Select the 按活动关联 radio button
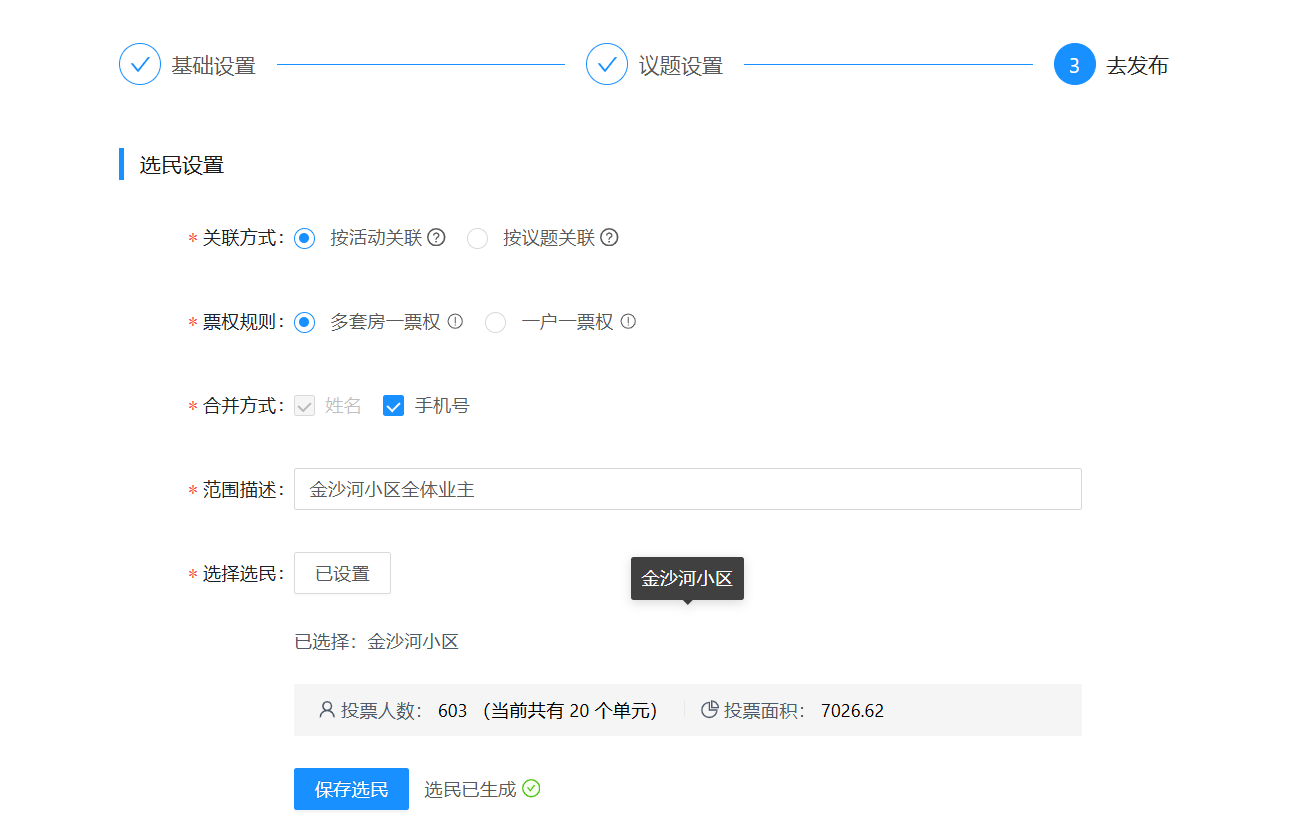 [x=305, y=238]
